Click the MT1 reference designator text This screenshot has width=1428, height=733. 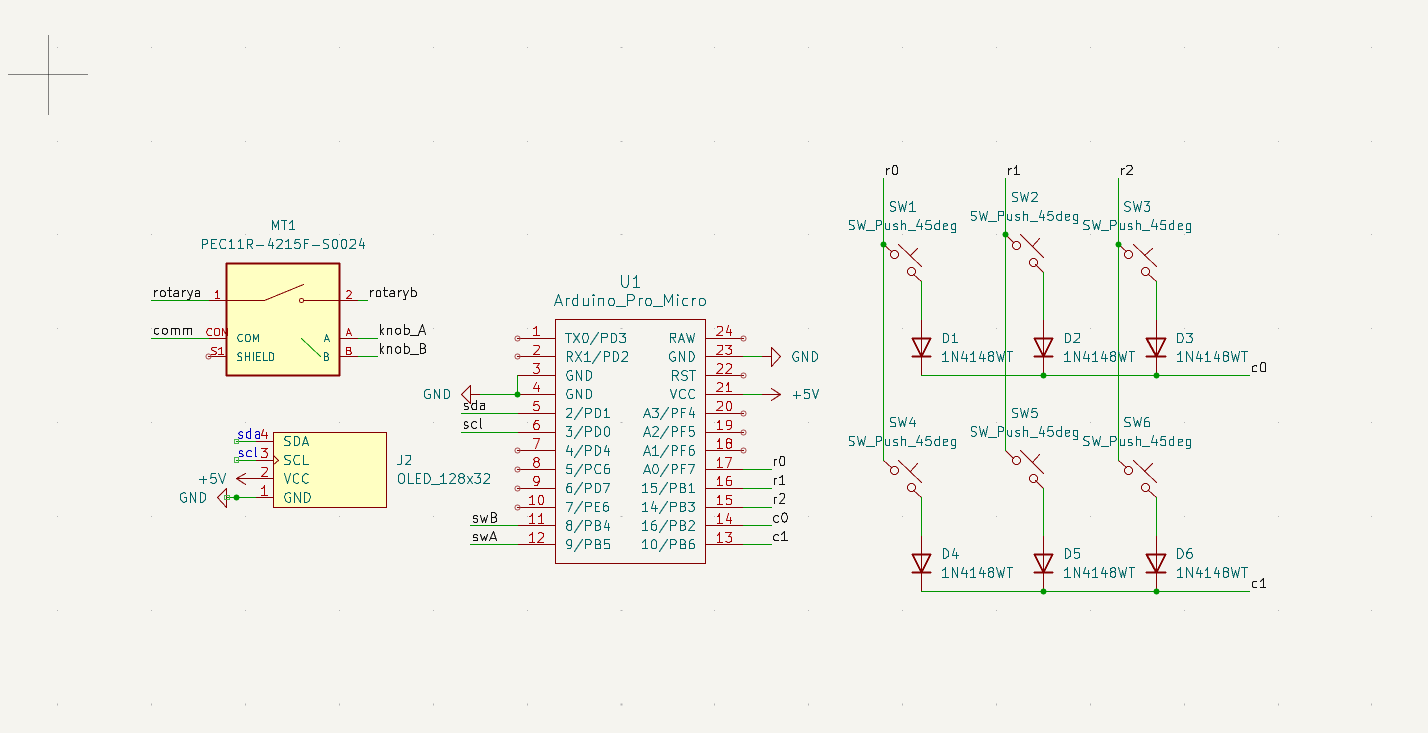[x=283, y=226]
